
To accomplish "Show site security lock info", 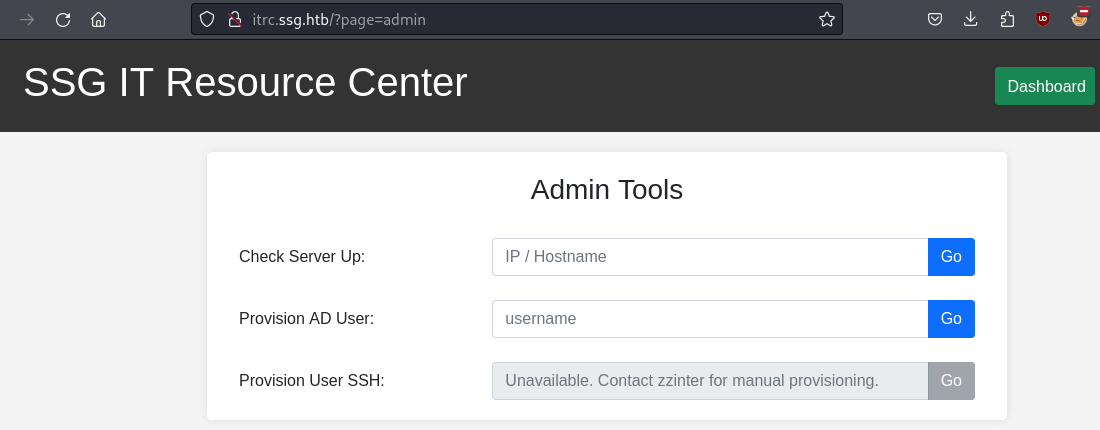I will click(235, 19).
